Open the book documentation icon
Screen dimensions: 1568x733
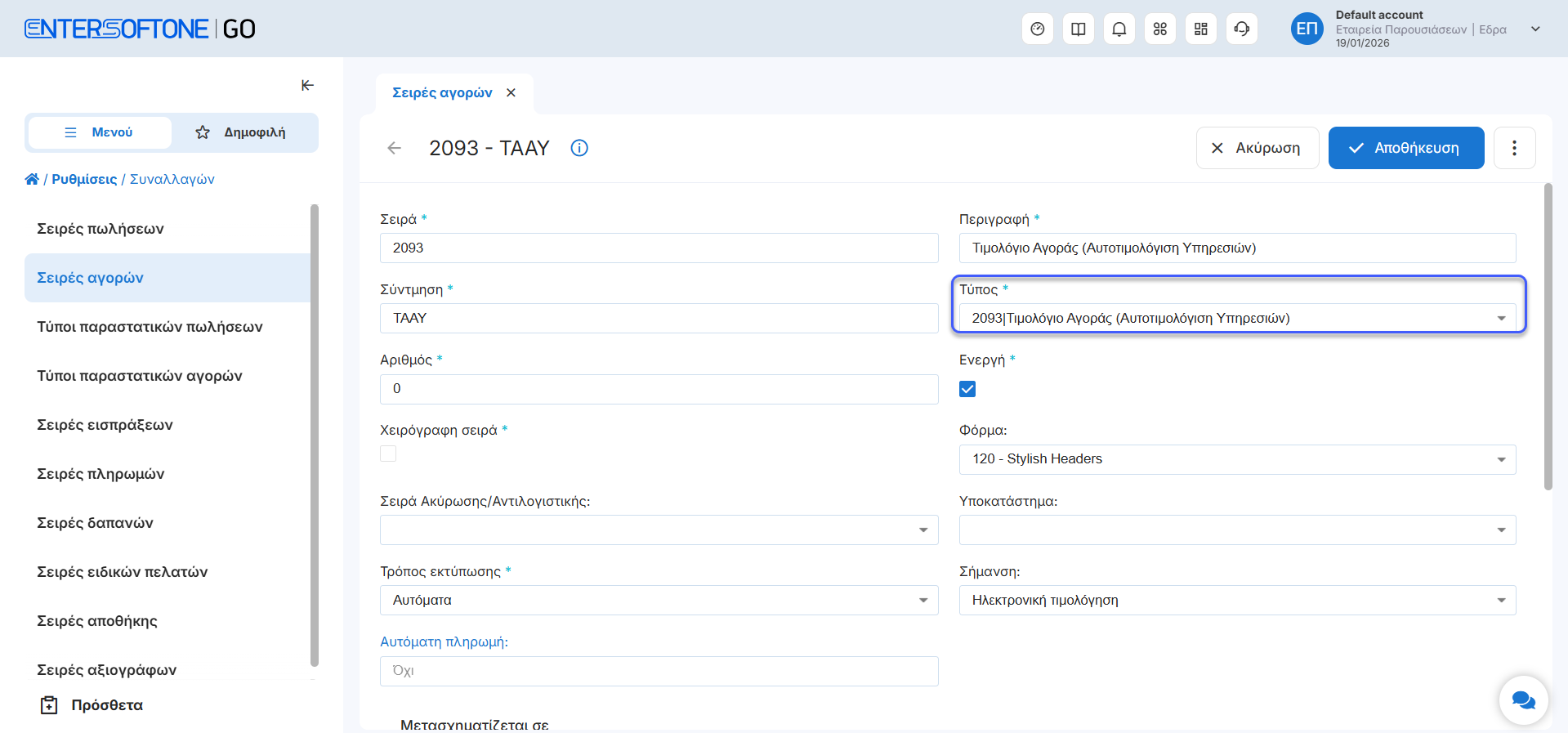click(1078, 29)
